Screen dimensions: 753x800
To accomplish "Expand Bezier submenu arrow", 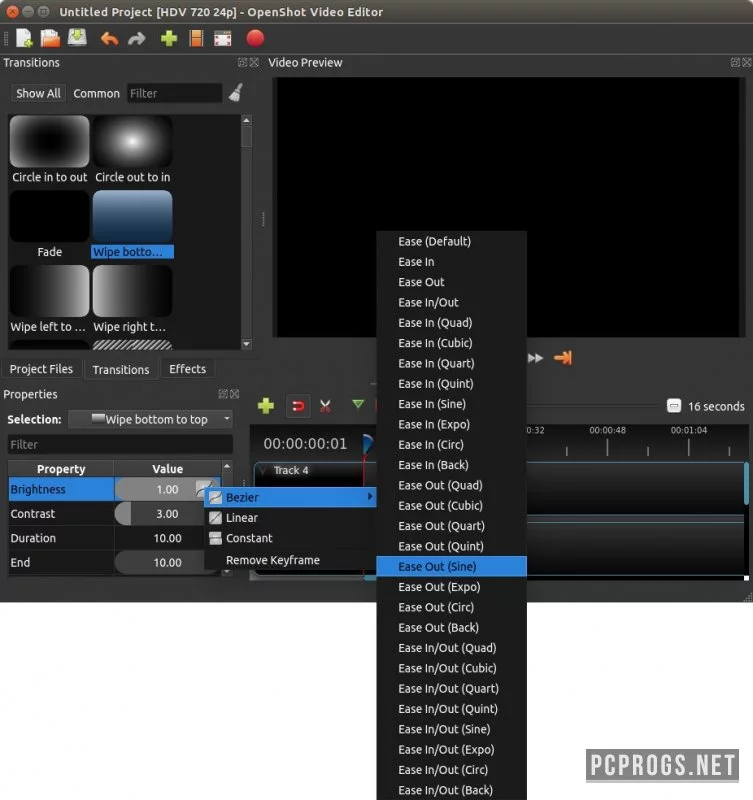I will [x=370, y=497].
